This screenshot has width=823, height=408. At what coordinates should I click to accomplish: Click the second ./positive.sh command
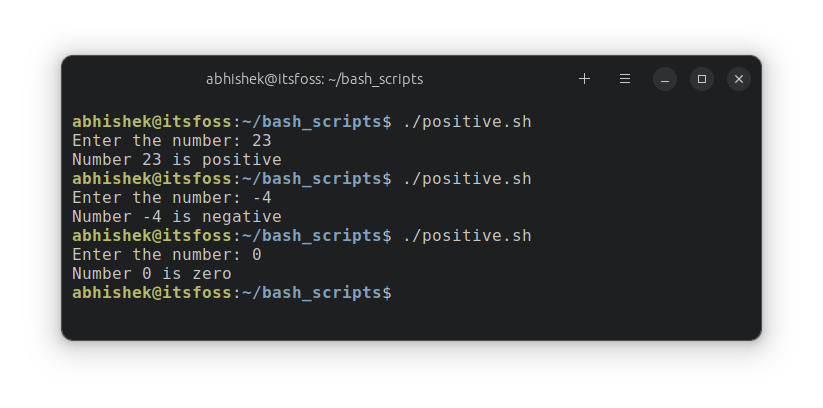(x=466, y=179)
